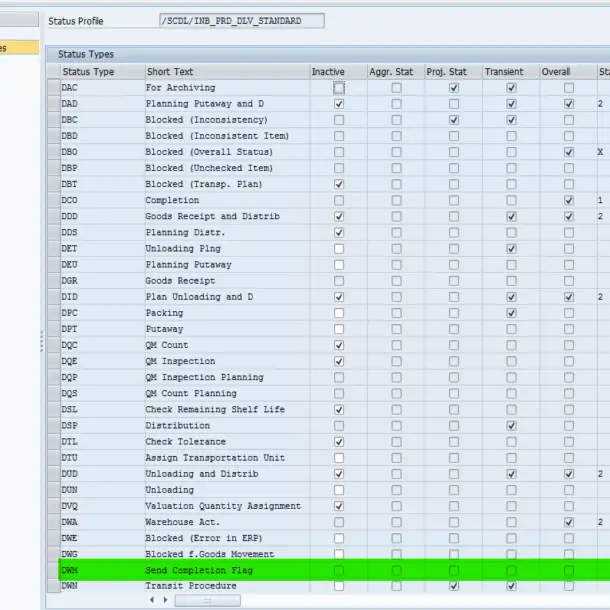Click the Short Text column header

pyautogui.click(x=227, y=72)
